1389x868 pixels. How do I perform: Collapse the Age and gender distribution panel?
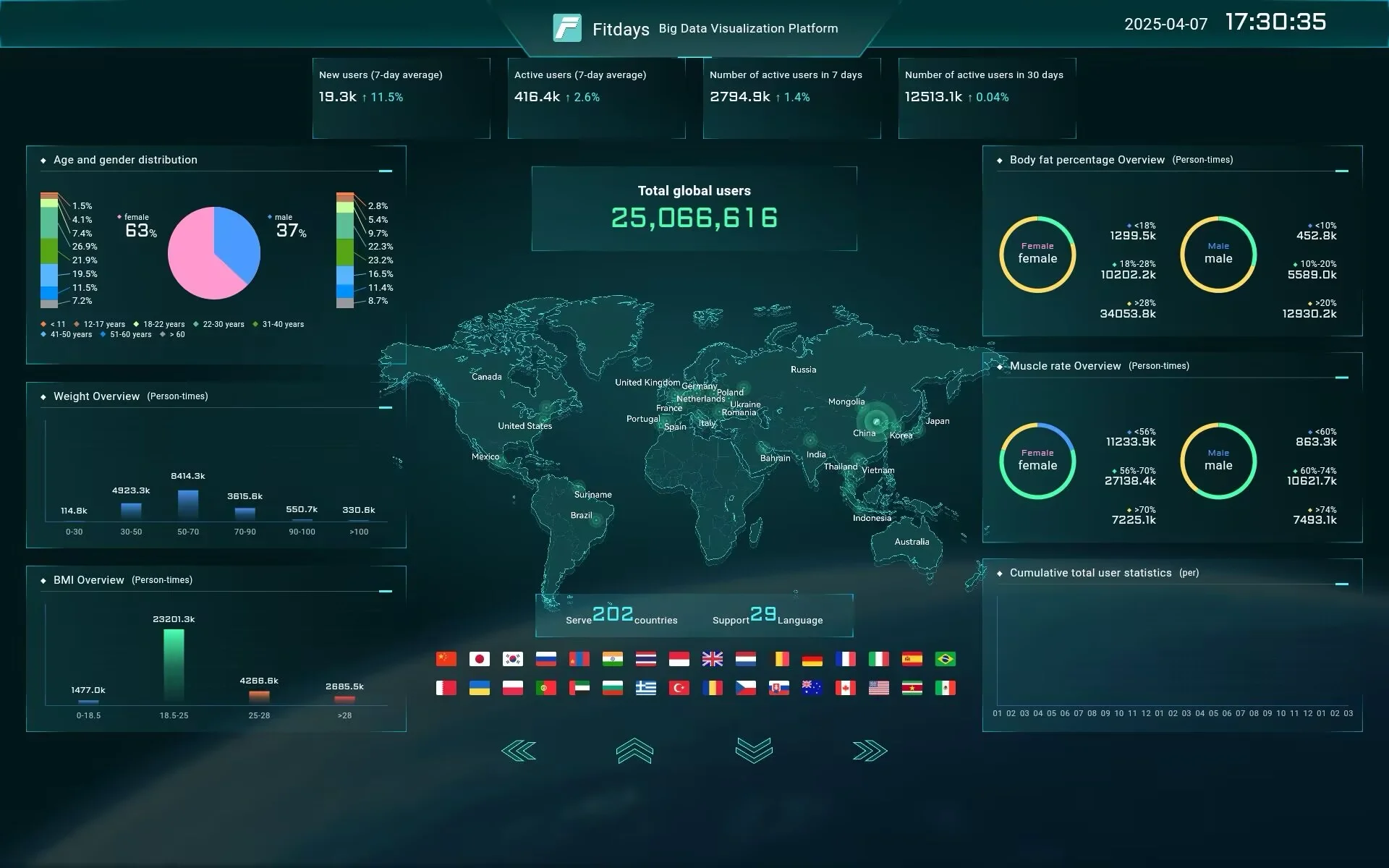(x=386, y=171)
